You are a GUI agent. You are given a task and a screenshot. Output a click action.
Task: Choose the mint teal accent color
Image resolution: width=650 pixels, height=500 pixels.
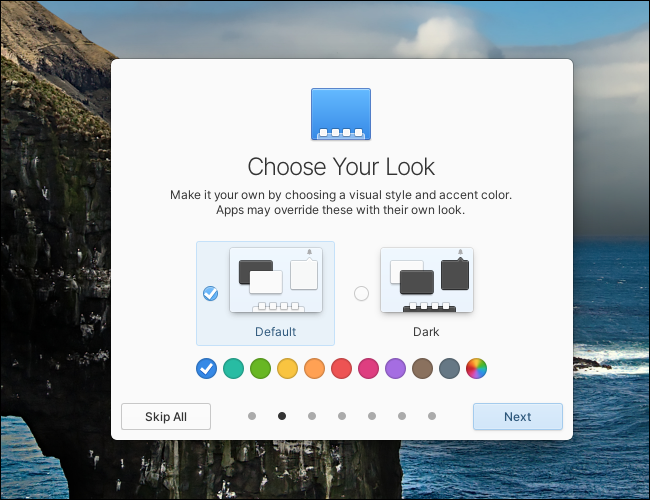(x=233, y=368)
